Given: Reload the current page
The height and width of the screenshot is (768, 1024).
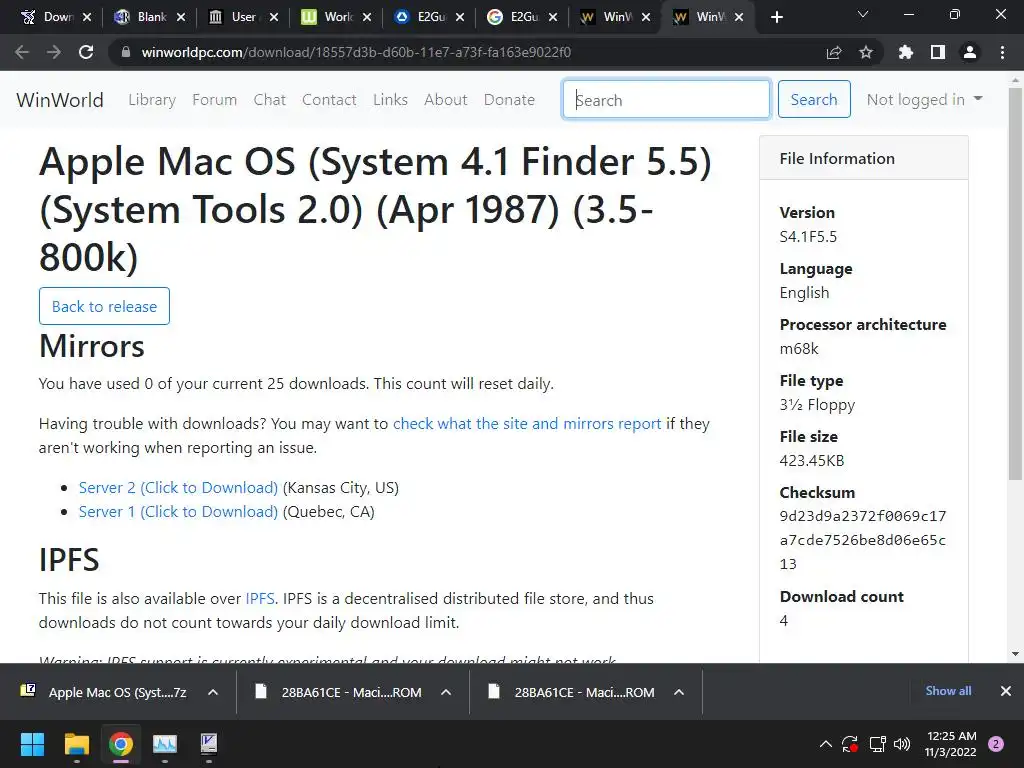Looking at the screenshot, I should 86,52.
